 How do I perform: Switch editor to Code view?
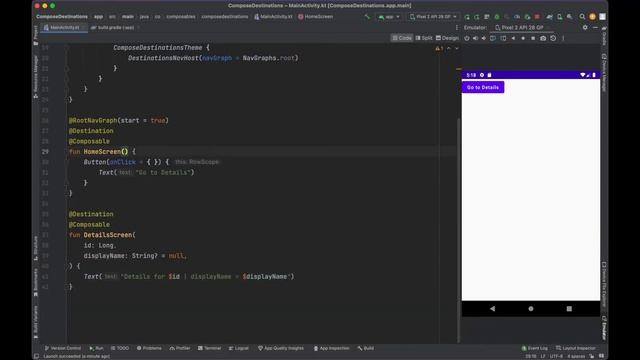point(402,38)
